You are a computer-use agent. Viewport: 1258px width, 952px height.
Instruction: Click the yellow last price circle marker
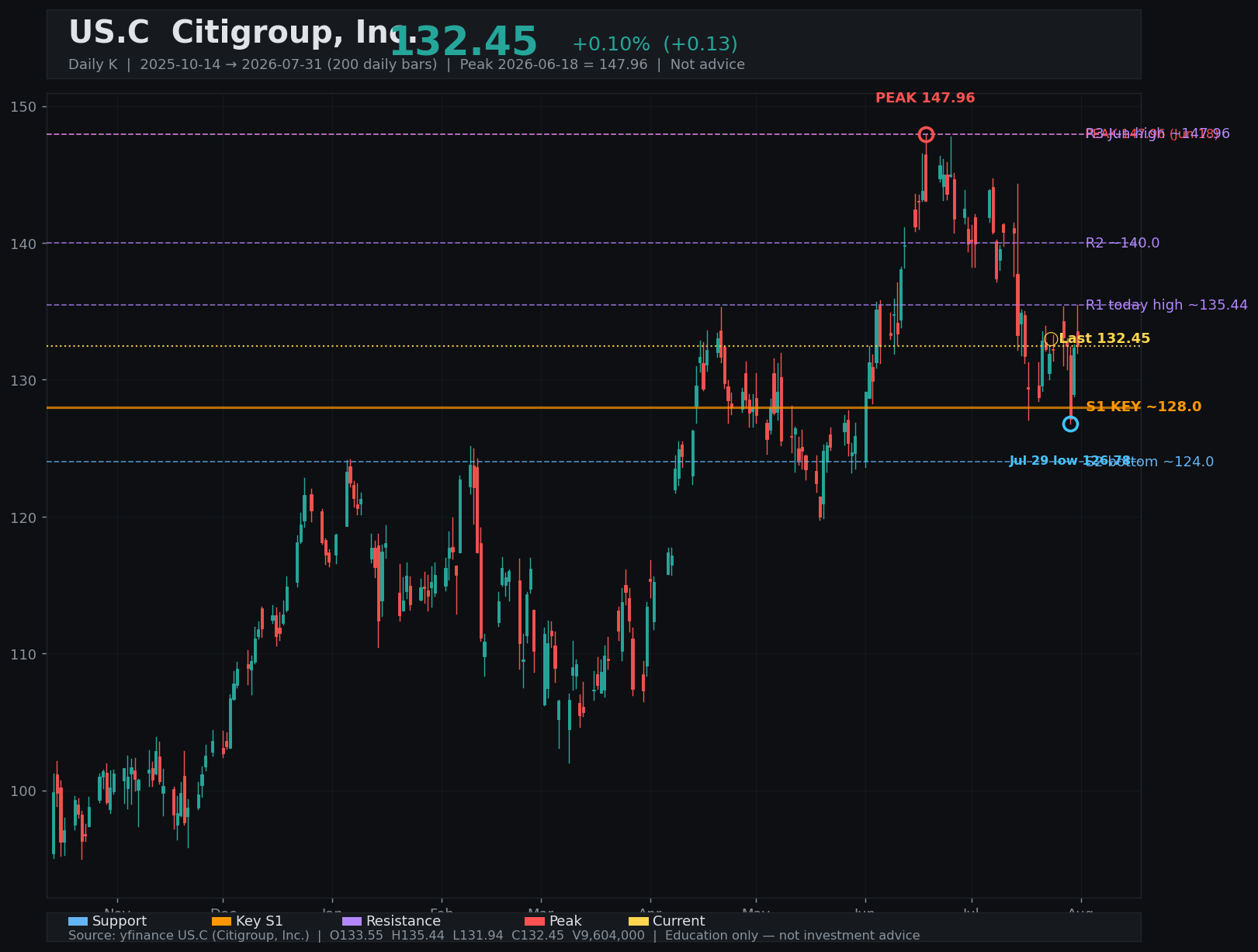1050,339
